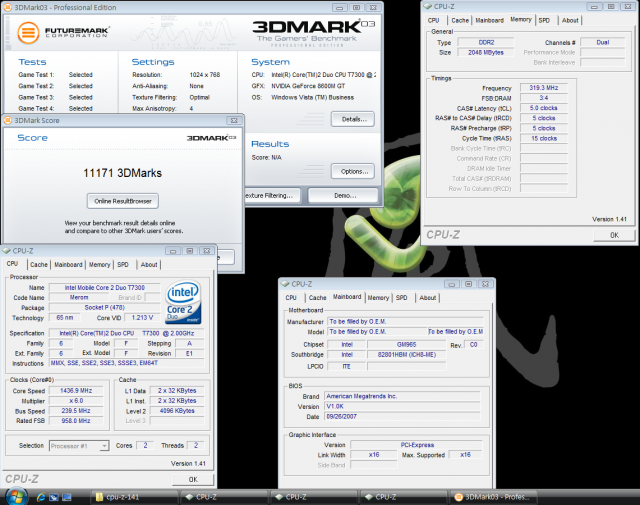Open CPU tab in CPU-Z Mainboard window
Image resolution: width=640 pixels, height=505 pixels.
[291, 298]
